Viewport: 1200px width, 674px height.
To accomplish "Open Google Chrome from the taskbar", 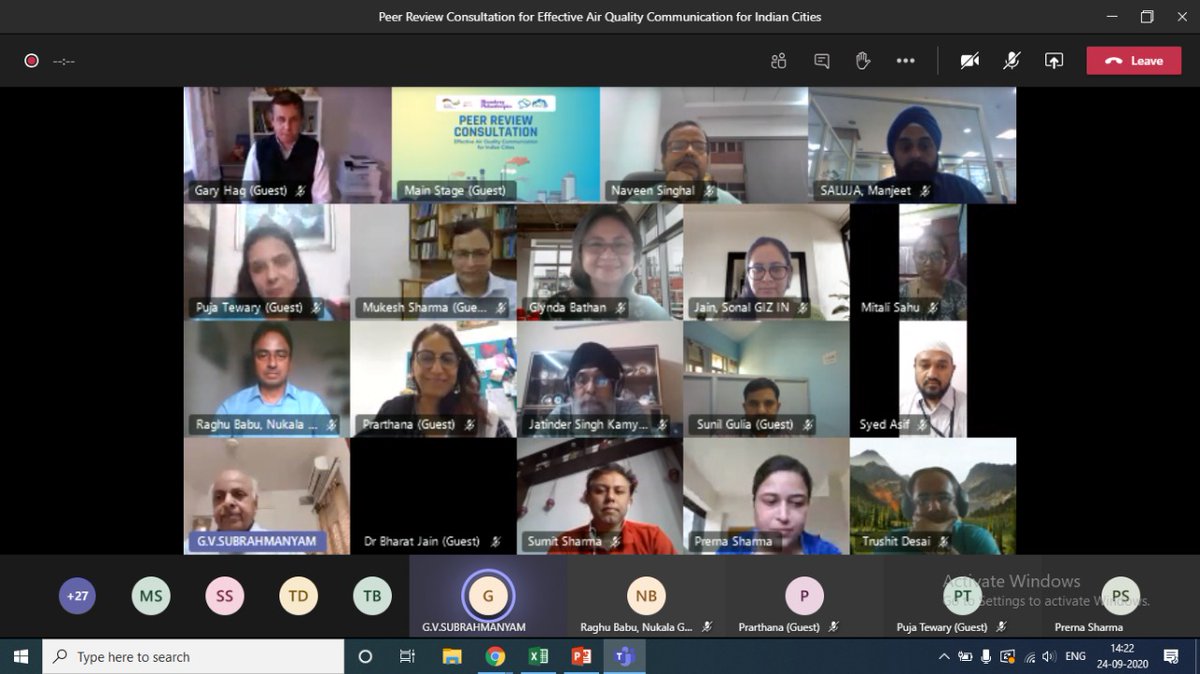I will click(495, 657).
